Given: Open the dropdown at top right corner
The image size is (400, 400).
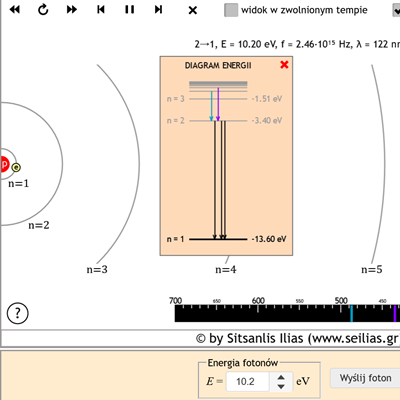Looking at the screenshot, I should click(x=396, y=10).
